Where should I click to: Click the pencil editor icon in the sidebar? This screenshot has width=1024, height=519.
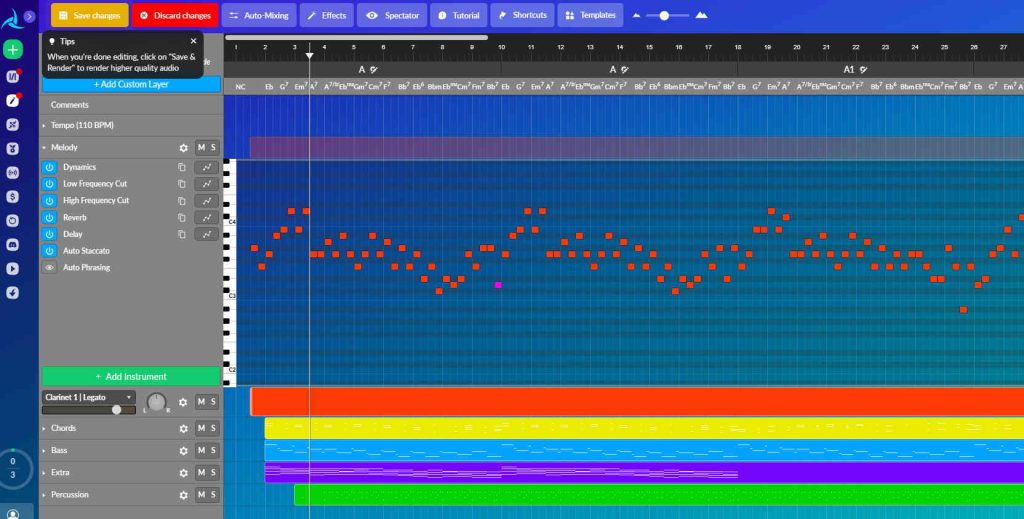click(12, 100)
